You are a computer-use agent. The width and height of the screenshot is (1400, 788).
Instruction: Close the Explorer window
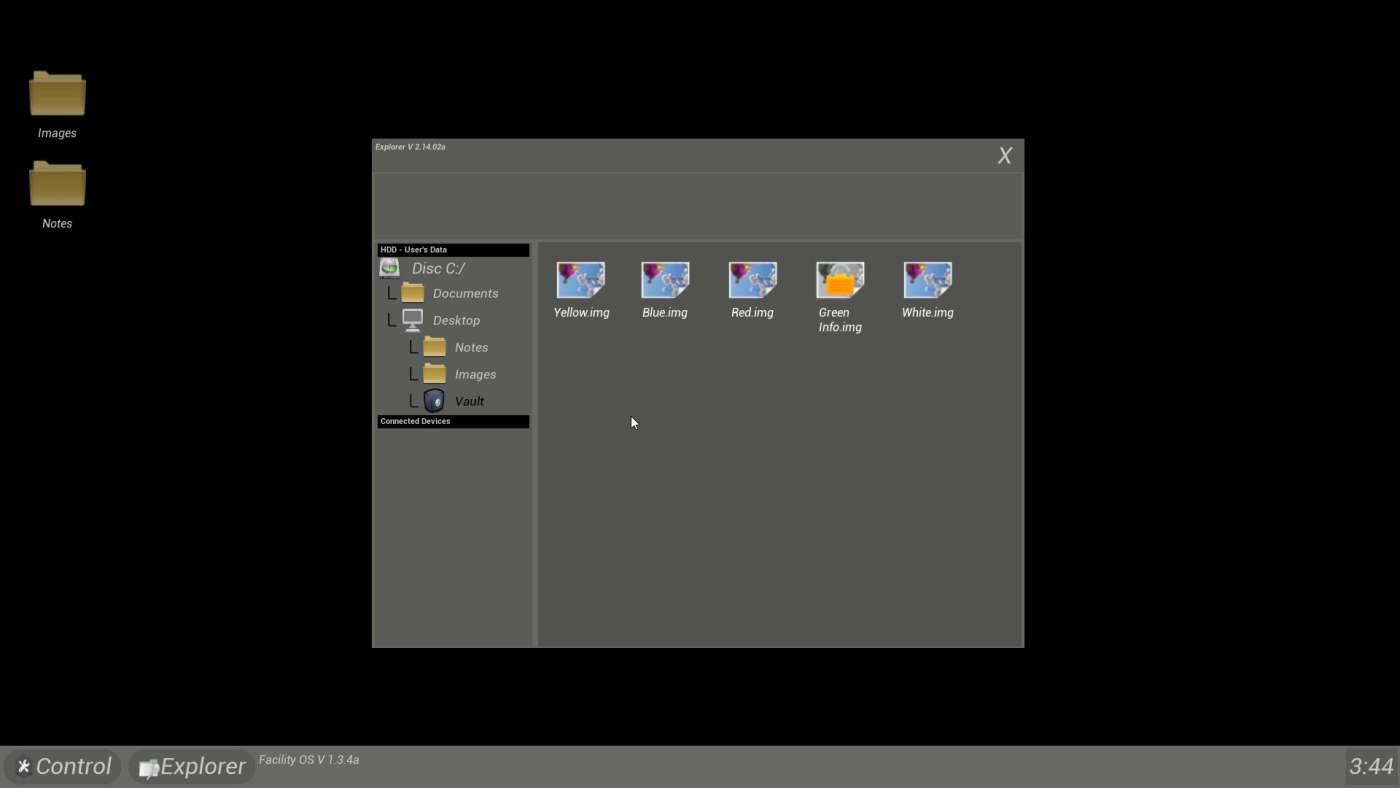click(1005, 156)
